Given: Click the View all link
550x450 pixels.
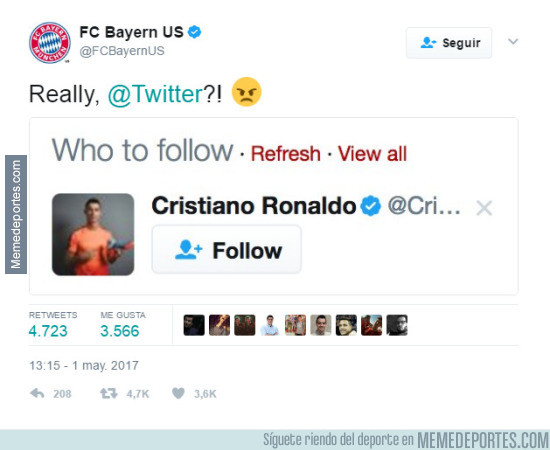Looking at the screenshot, I should pos(372,154).
